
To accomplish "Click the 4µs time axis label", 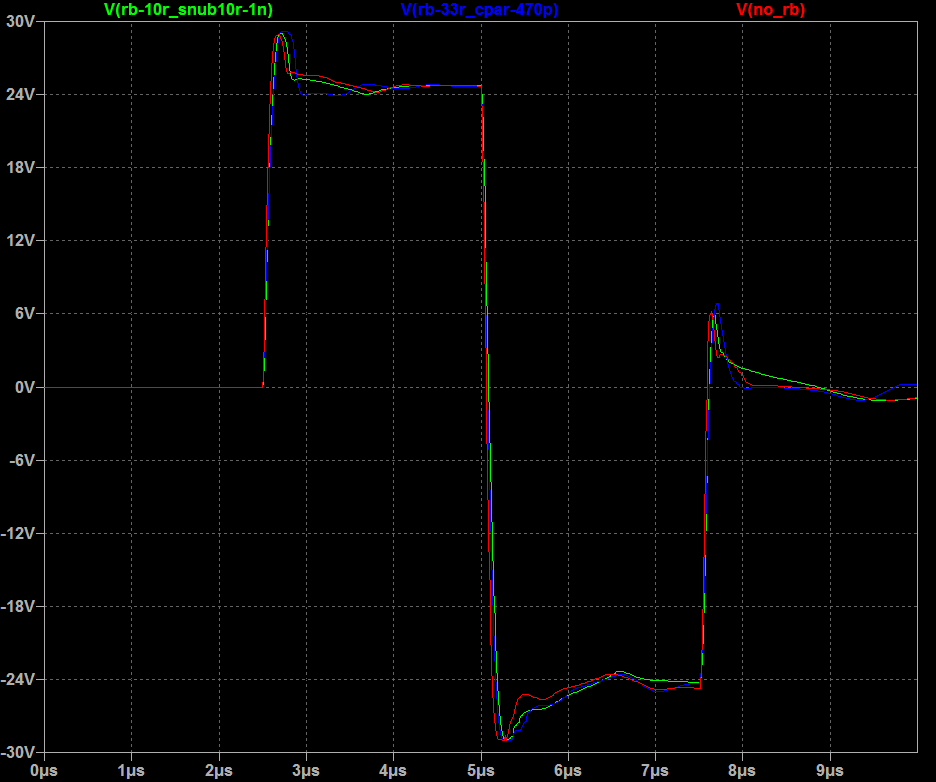I will pos(393,771).
